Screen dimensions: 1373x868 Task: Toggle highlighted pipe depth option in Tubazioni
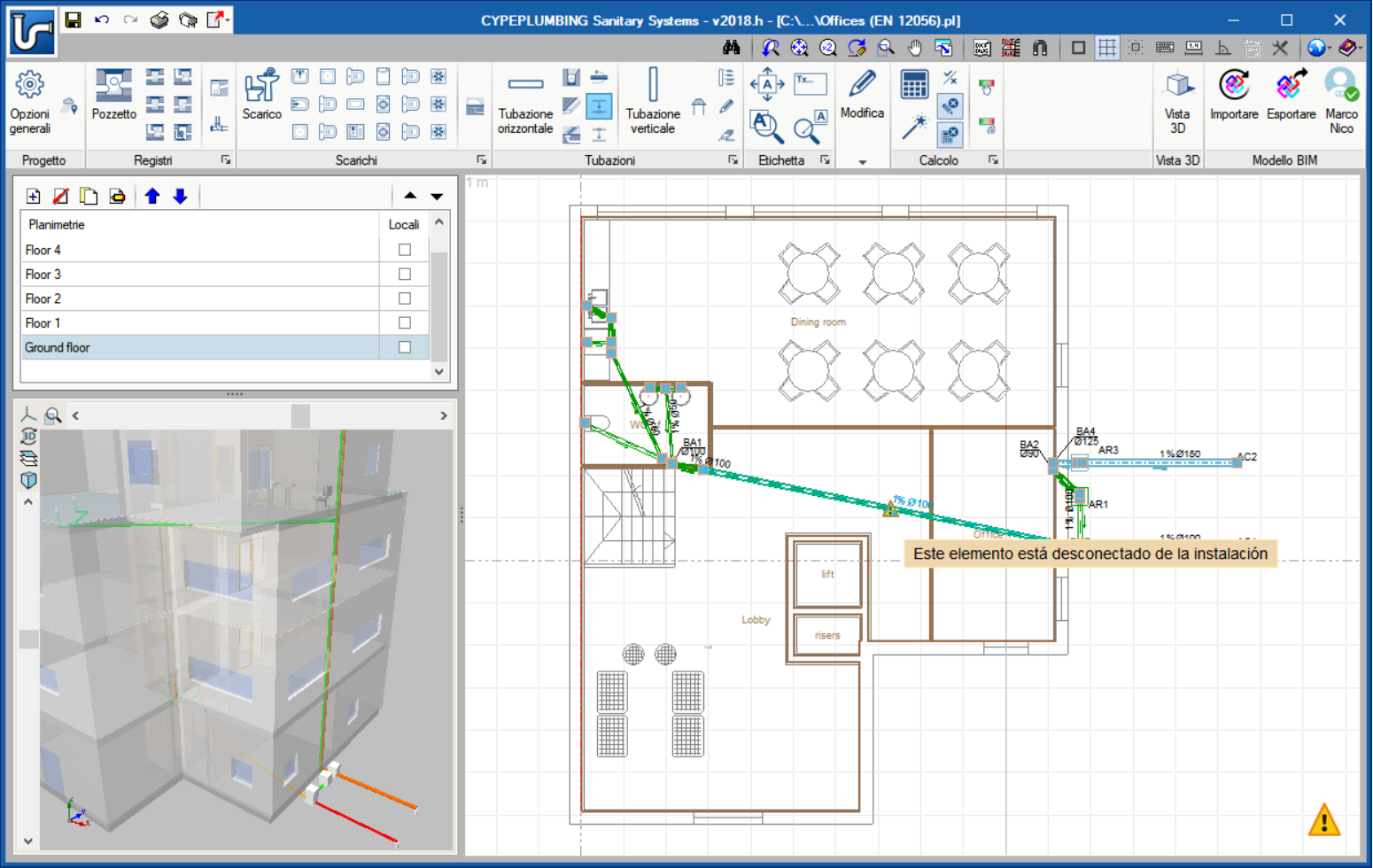599,106
